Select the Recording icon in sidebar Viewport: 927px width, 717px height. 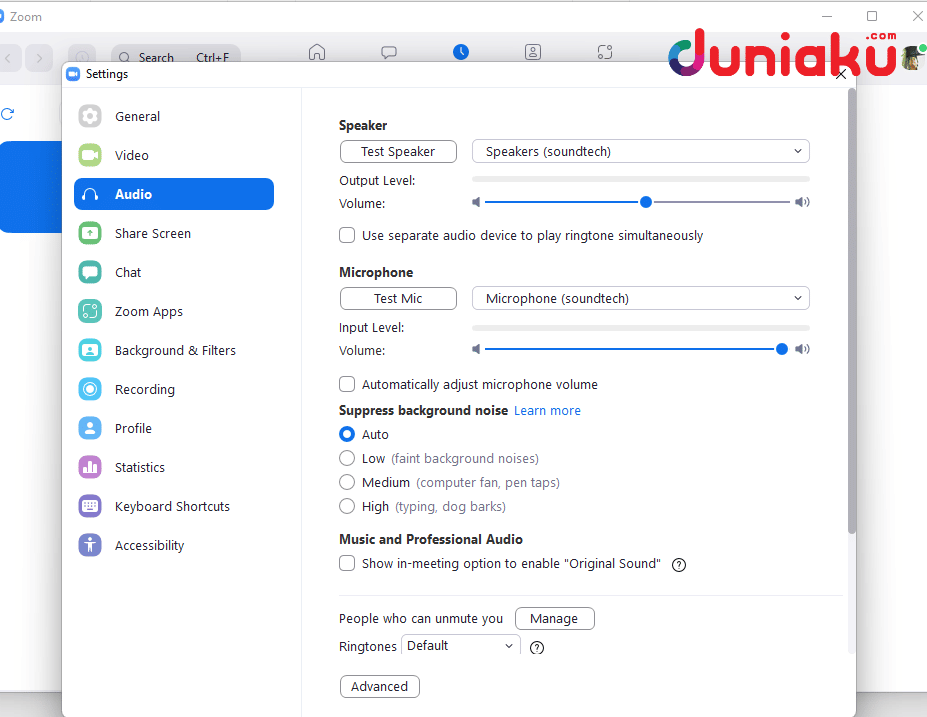[91, 389]
